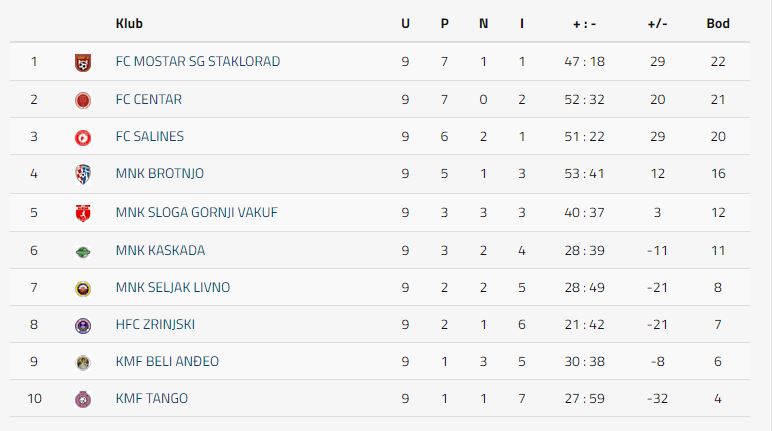
Task: Open the HFC ZRINJSKI club link
Action: point(158,325)
